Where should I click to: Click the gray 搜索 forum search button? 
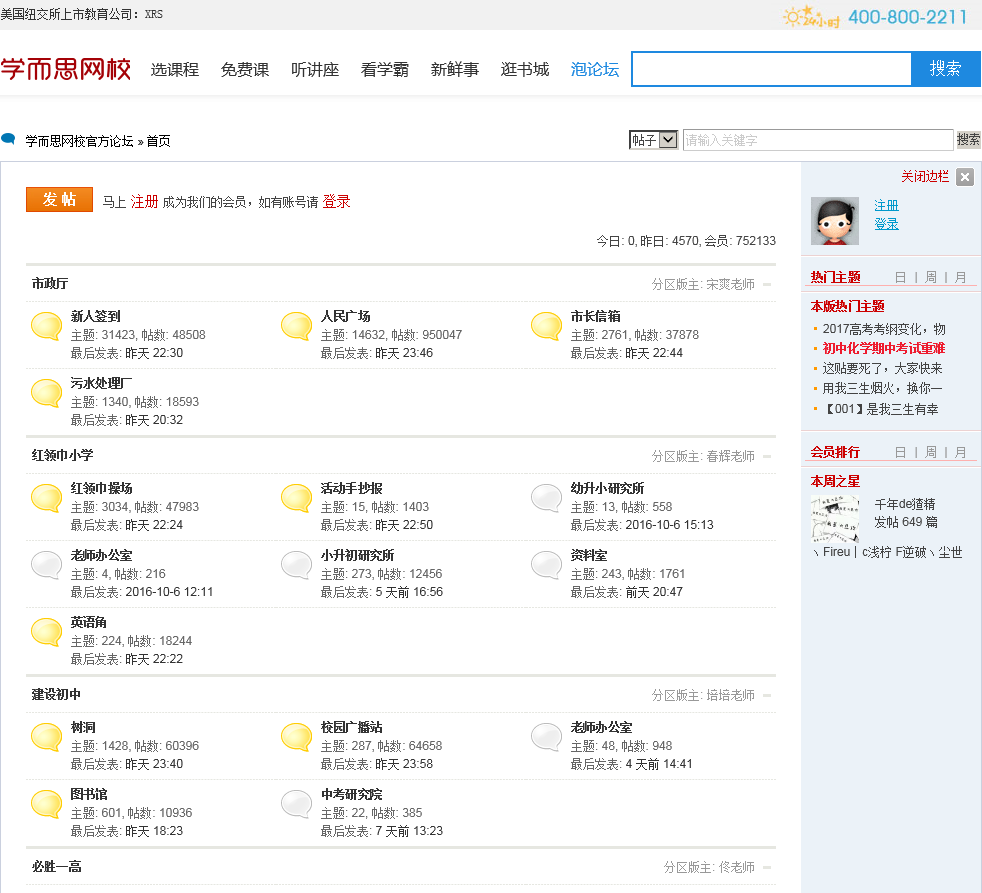click(968, 140)
